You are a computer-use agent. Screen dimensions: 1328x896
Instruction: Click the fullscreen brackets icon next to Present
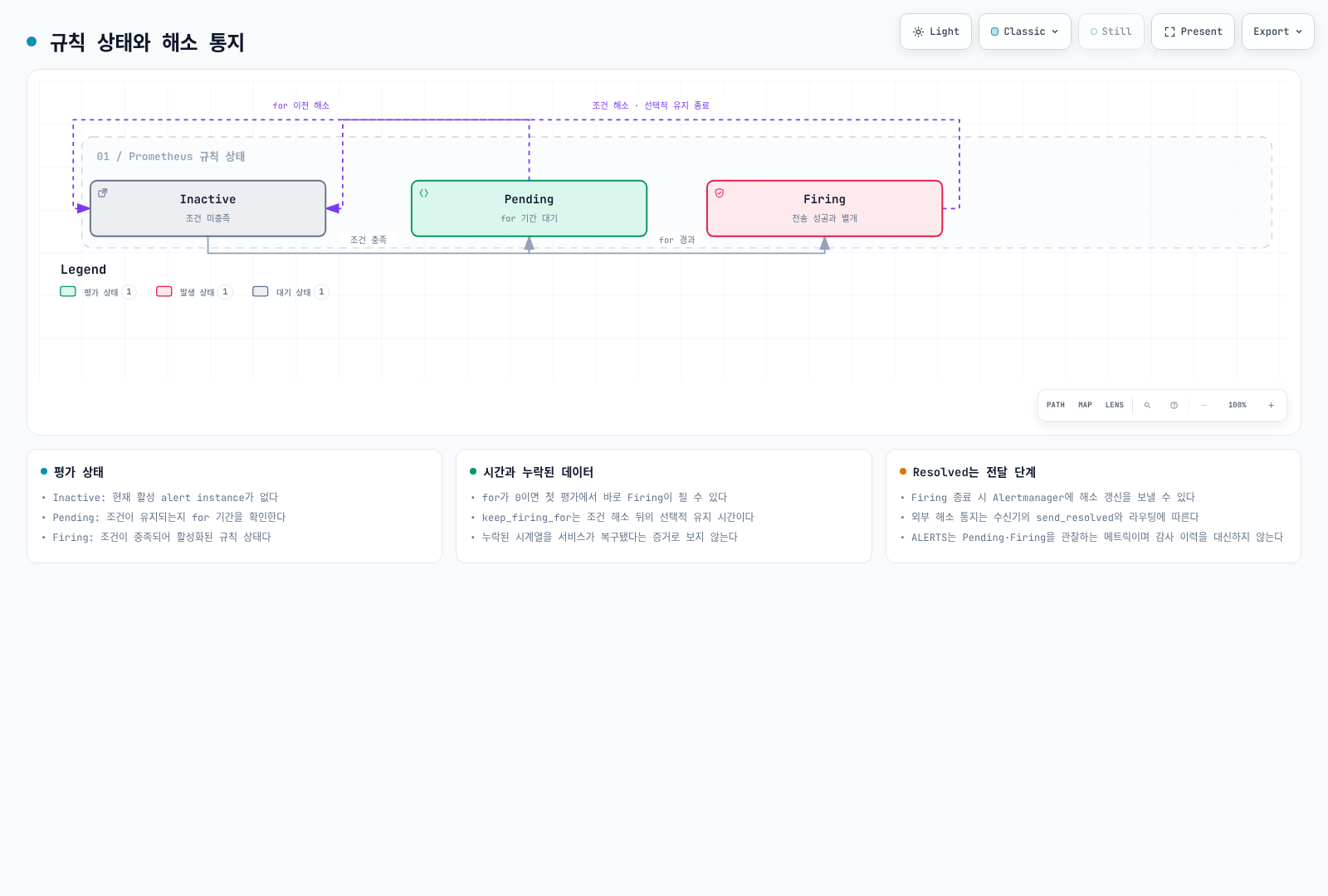pyautogui.click(x=1169, y=32)
